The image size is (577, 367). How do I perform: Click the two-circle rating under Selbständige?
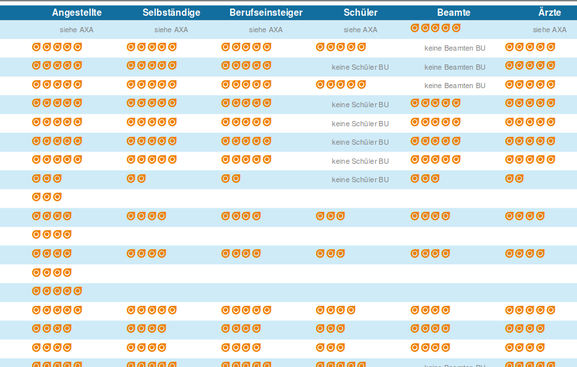136,179
